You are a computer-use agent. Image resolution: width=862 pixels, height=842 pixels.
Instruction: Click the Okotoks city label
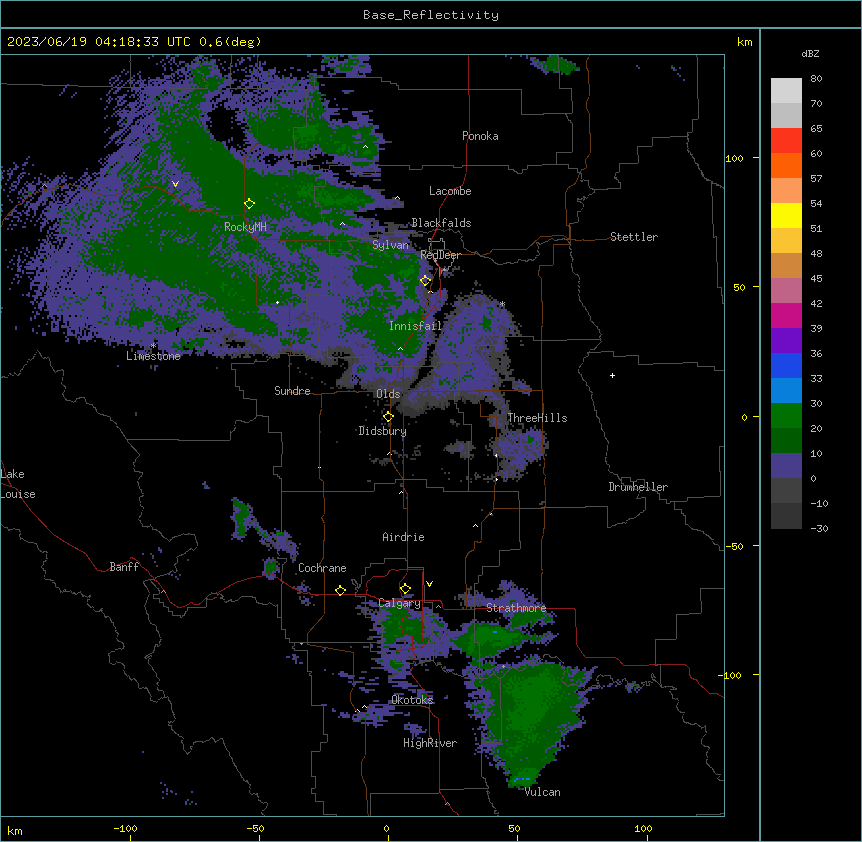point(412,700)
